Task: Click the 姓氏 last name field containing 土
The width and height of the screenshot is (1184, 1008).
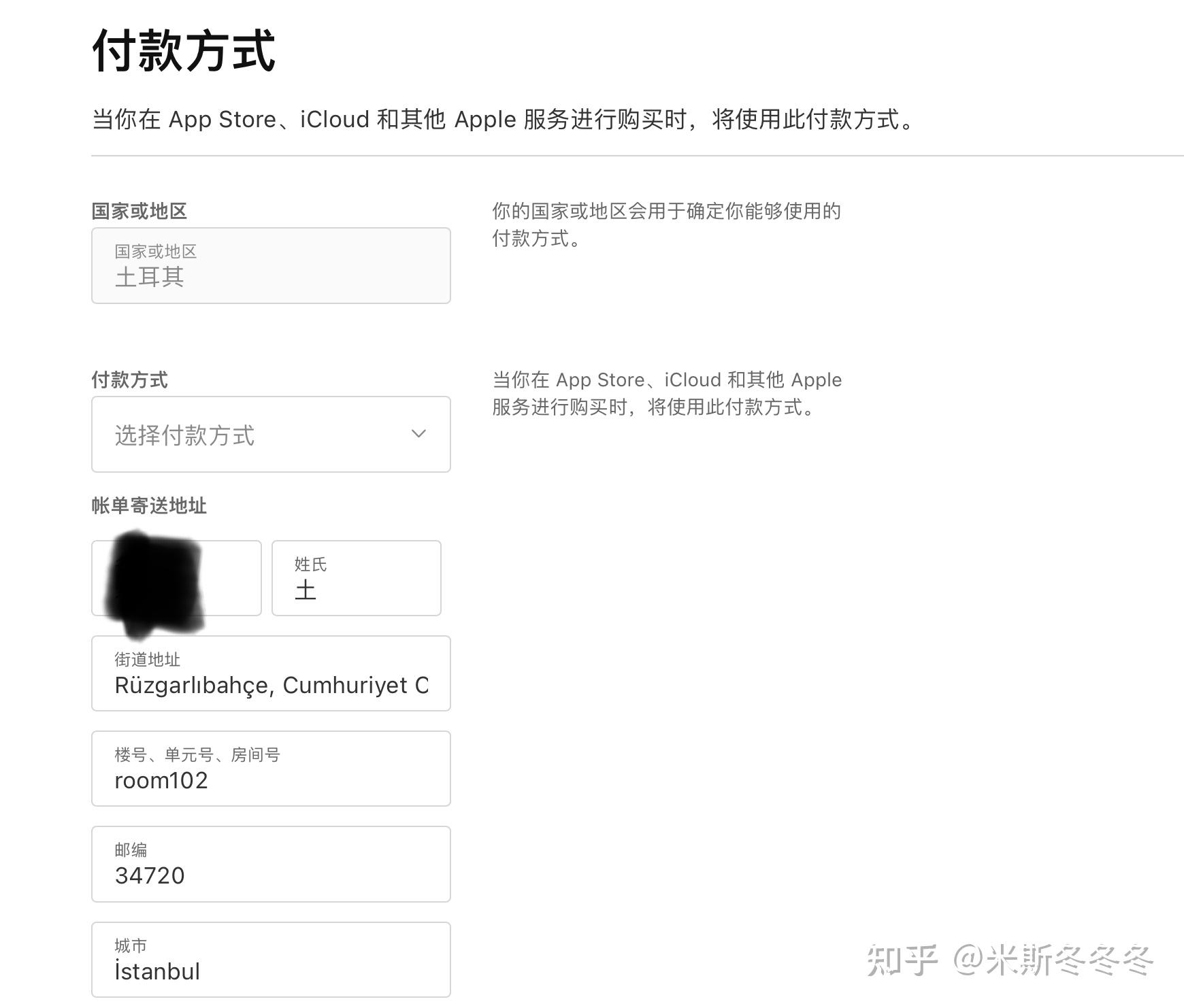Action: pos(355,578)
